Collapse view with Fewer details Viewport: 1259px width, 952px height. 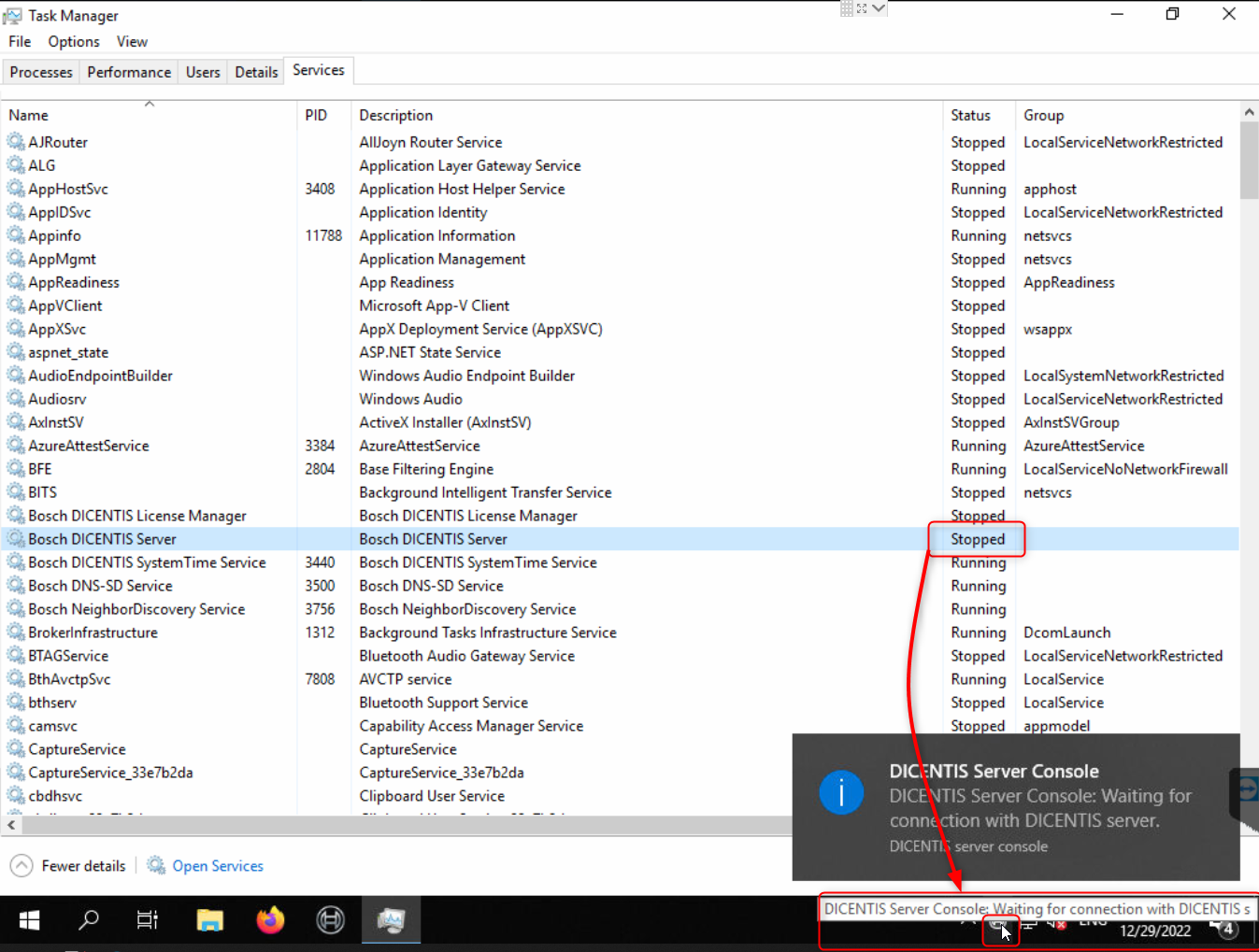[x=68, y=866]
